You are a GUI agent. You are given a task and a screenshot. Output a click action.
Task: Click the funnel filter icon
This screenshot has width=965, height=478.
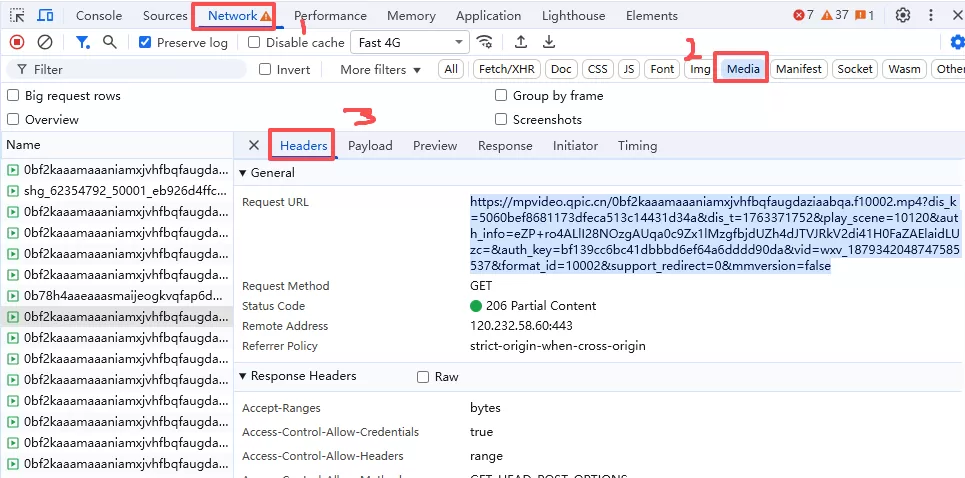(83, 42)
